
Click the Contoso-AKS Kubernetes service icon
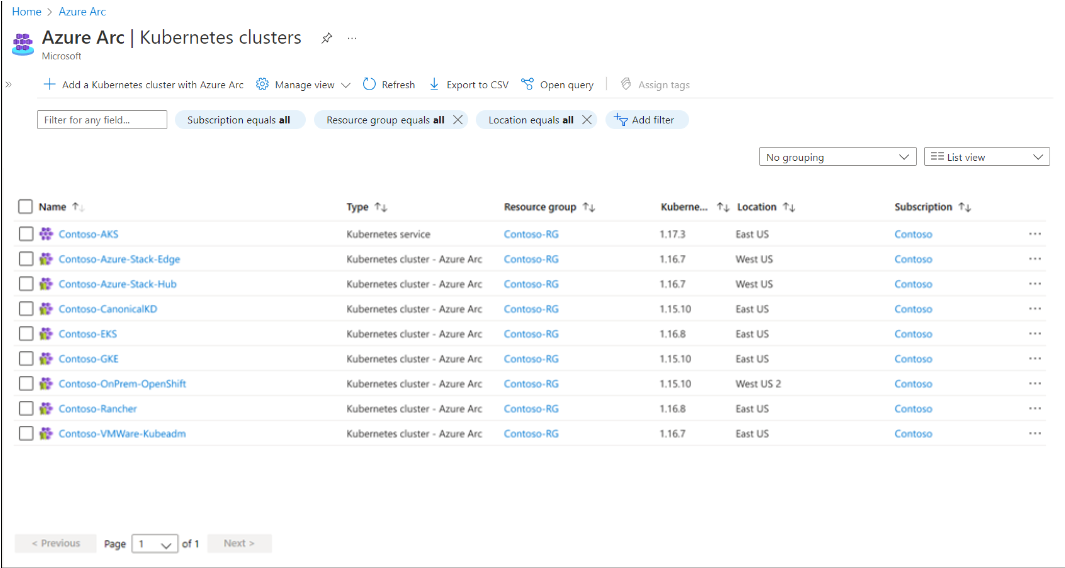coord(46,234)
